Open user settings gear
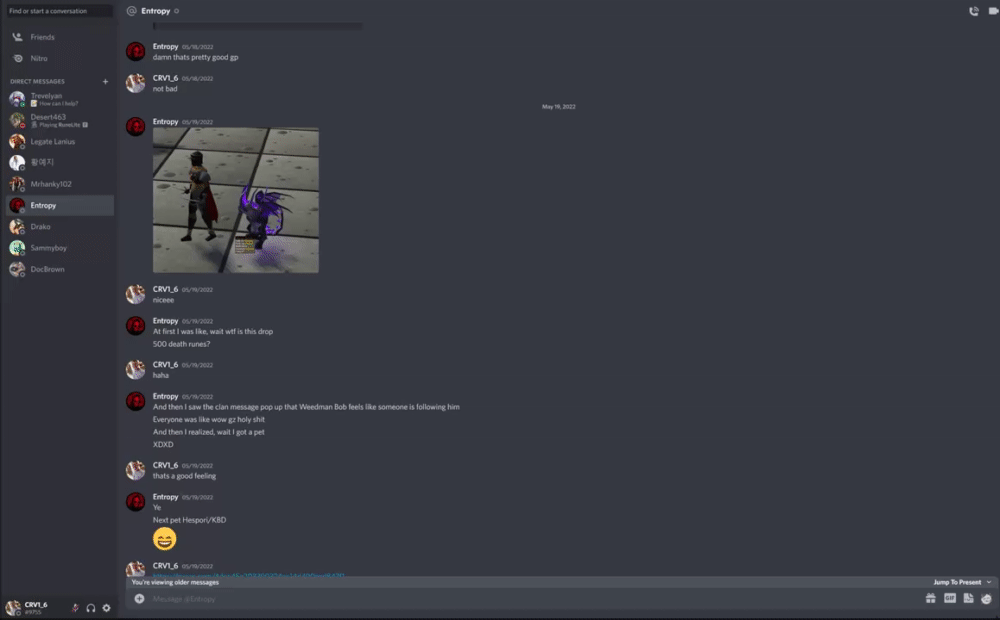 tap(107, 608)
